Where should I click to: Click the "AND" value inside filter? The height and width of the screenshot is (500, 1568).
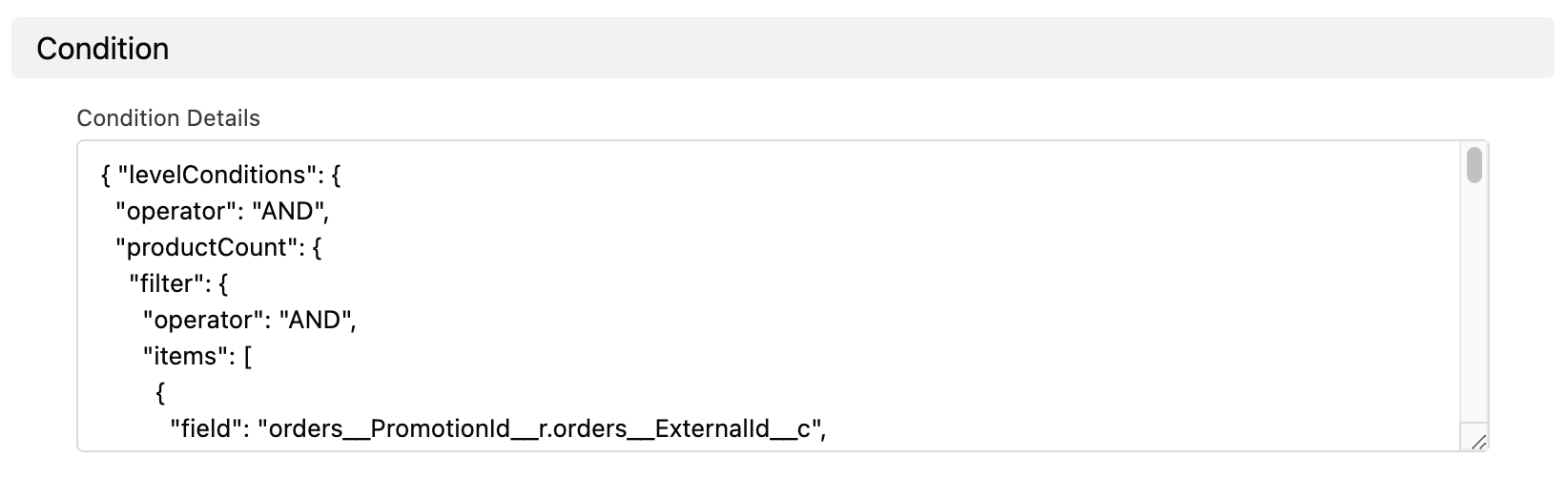pos(313,321)
